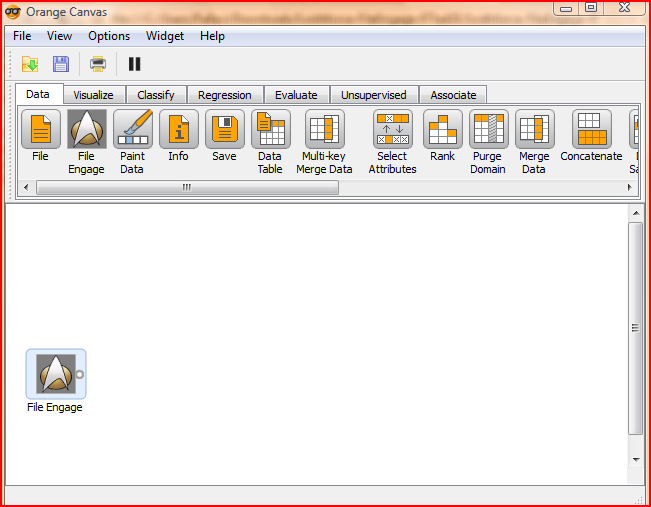
Task: Minimize the Orange Canvas window
Action: click(x=566, y=8)
